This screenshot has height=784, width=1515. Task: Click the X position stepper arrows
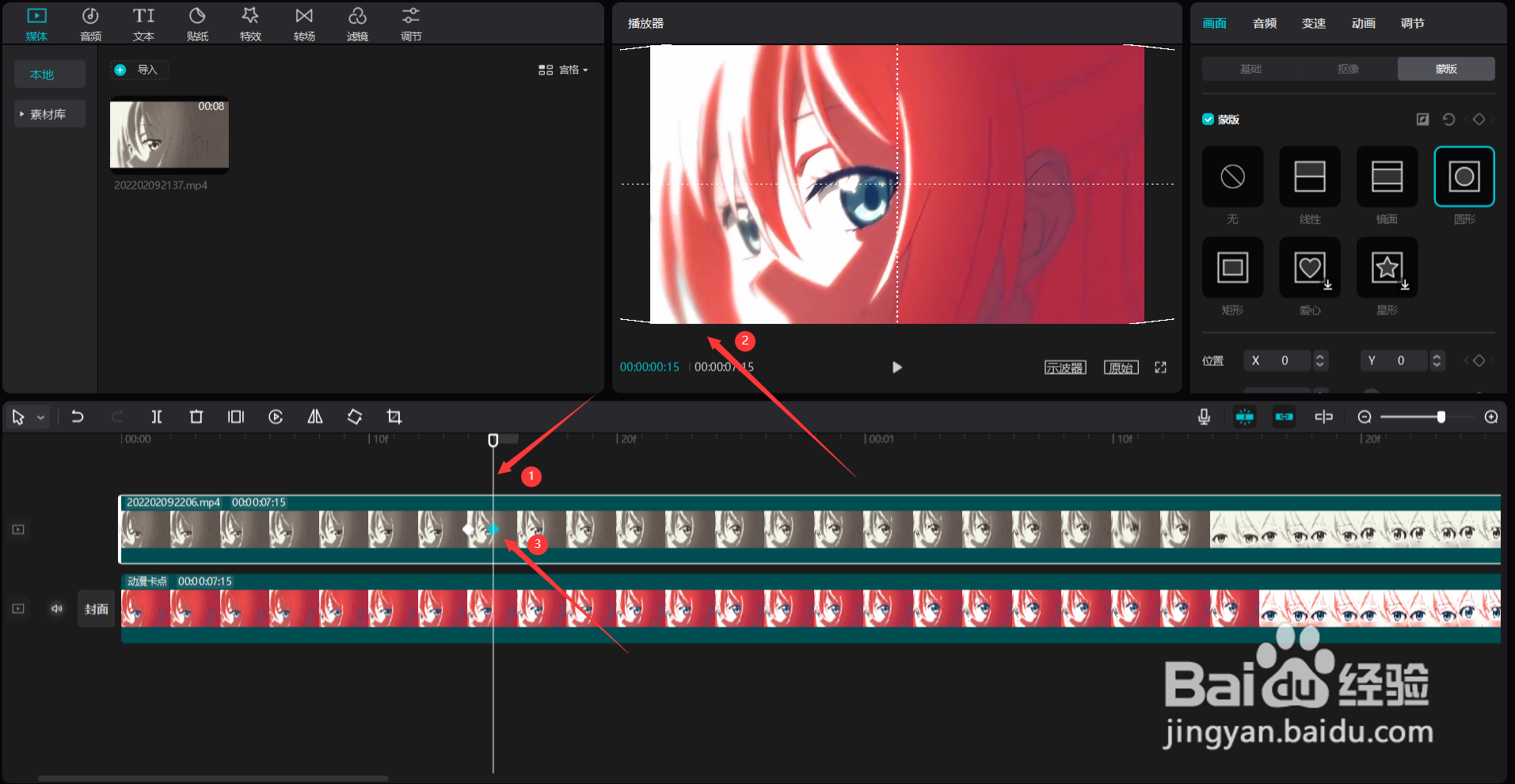click(1320, 360)
